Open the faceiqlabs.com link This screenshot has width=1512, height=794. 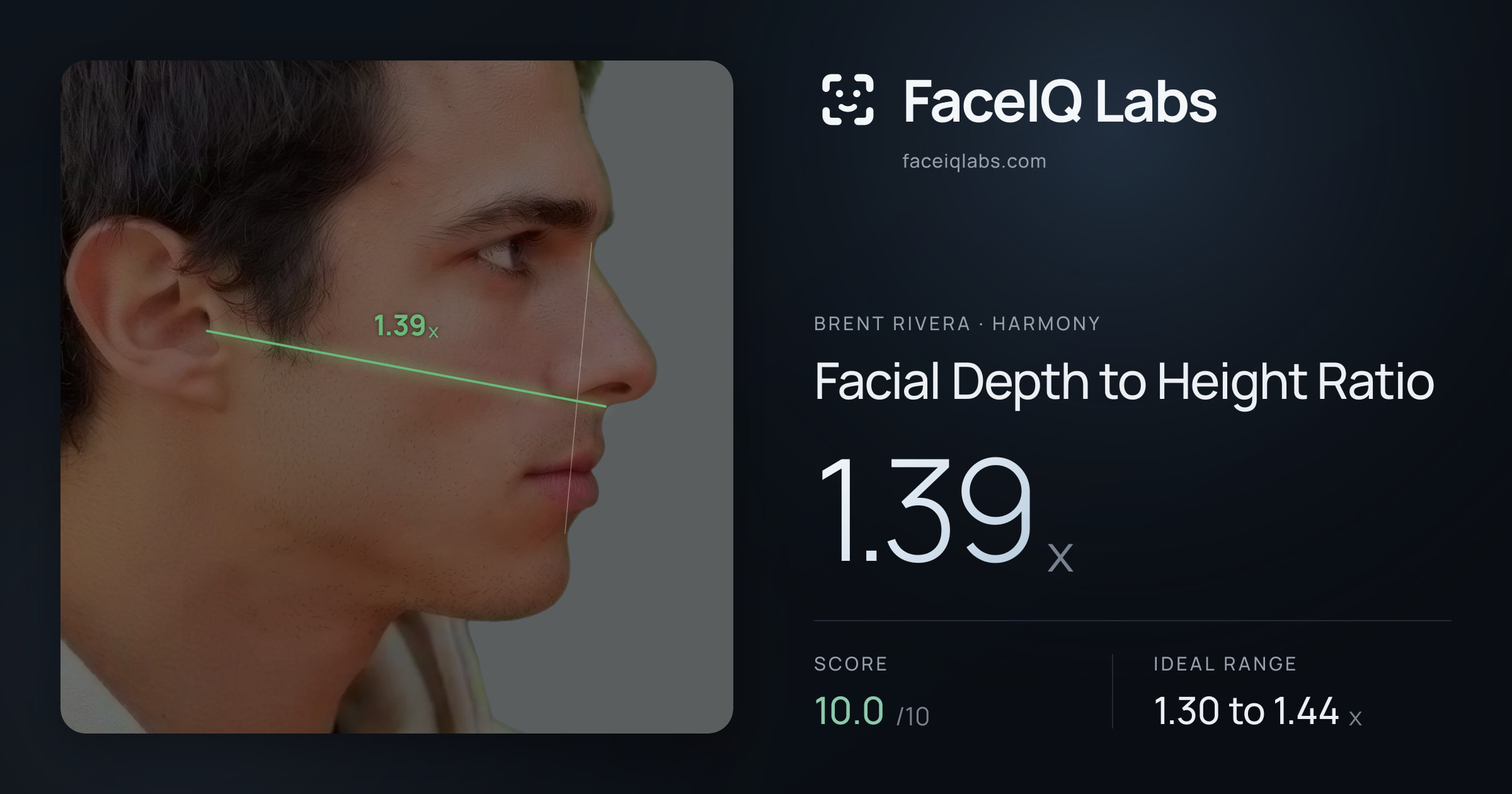[974, 161]
